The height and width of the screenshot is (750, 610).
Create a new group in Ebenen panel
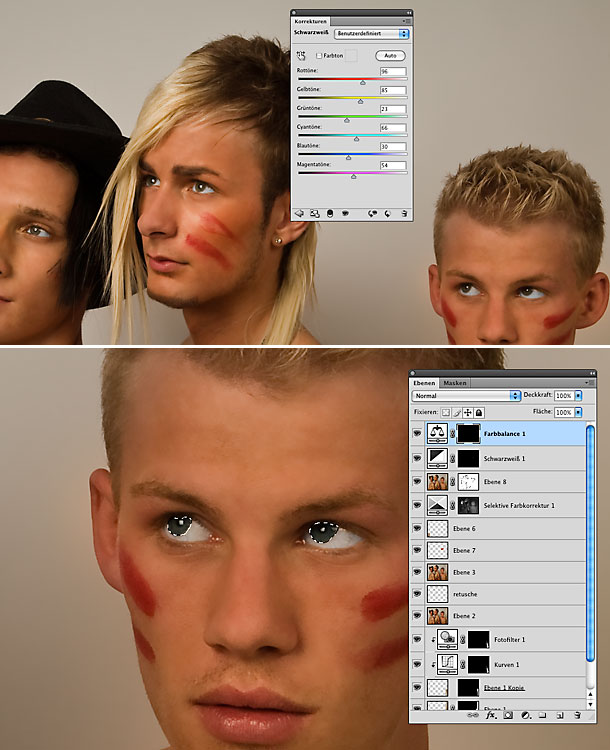click(542, 715)
